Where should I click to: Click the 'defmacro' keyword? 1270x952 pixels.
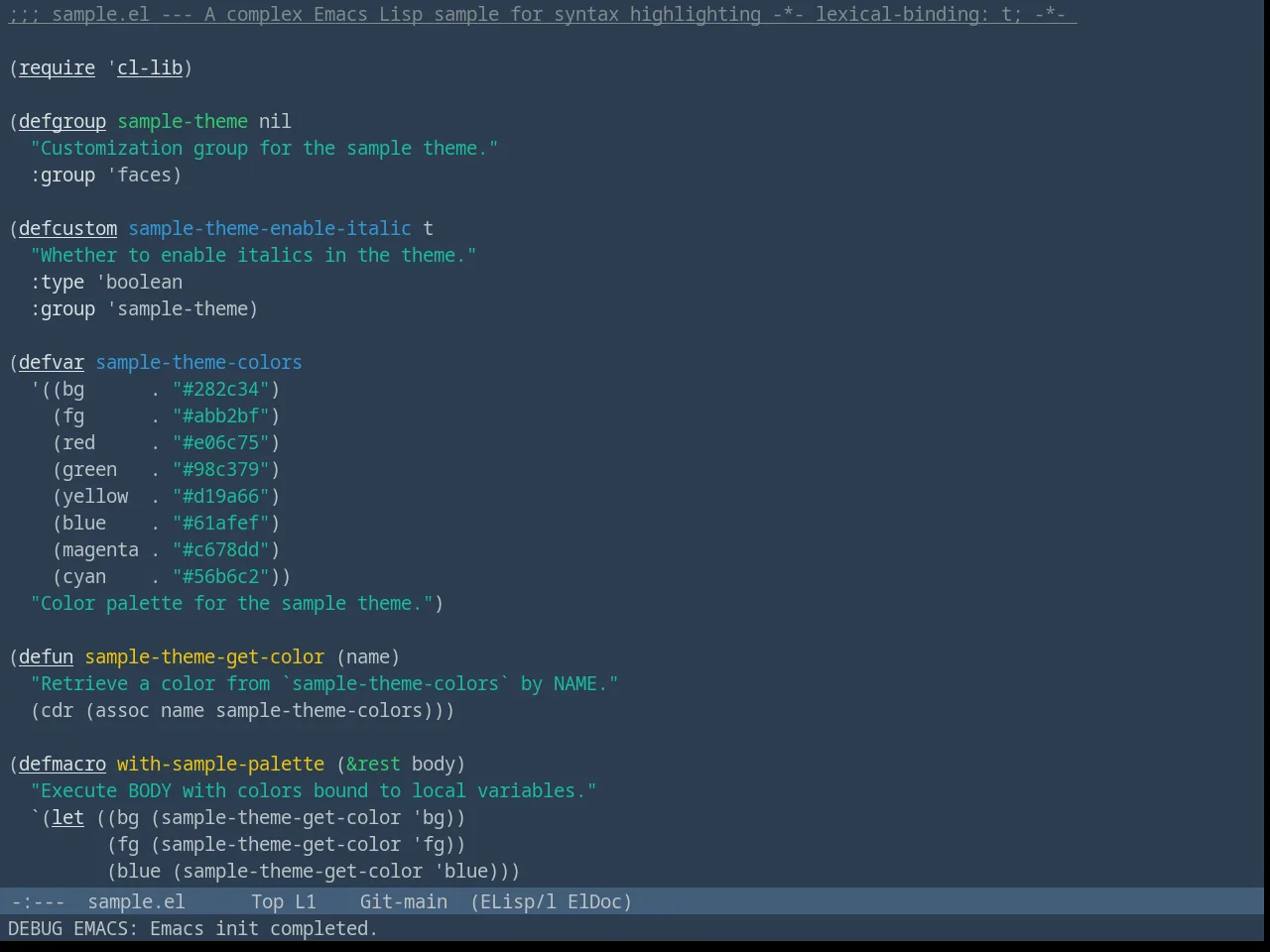[63, 764]
